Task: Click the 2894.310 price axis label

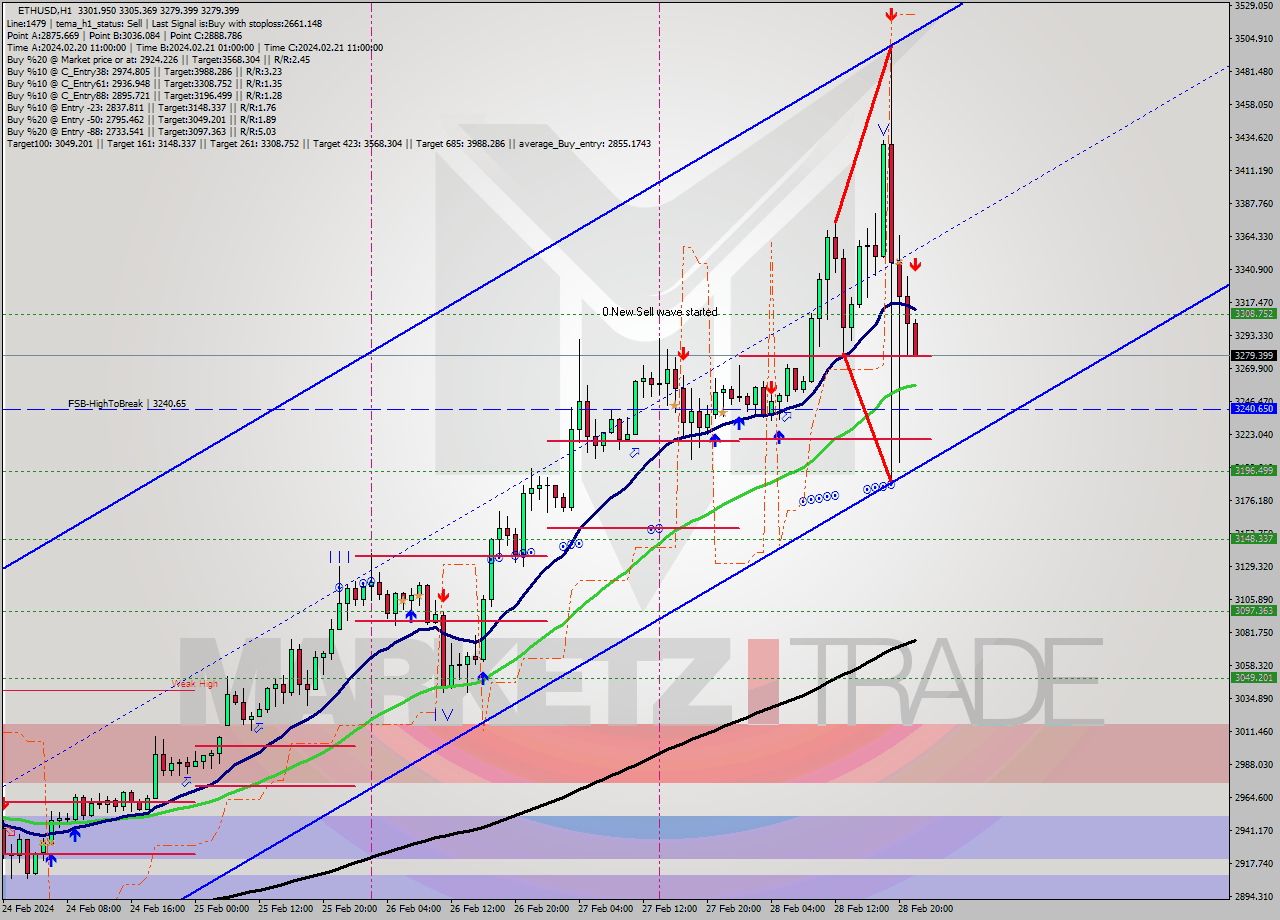Action: pos(1253,897)
